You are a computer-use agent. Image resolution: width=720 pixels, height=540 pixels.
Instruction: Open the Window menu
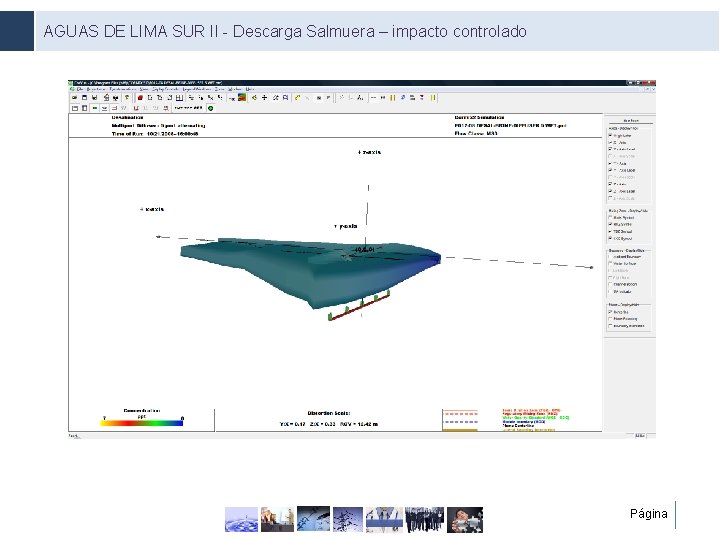[235, 89]
